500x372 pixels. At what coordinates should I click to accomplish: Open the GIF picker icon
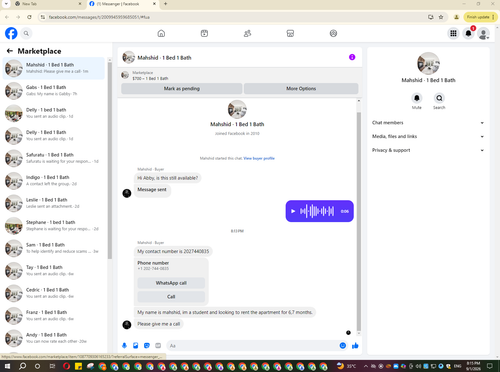(x=158, y=346)
